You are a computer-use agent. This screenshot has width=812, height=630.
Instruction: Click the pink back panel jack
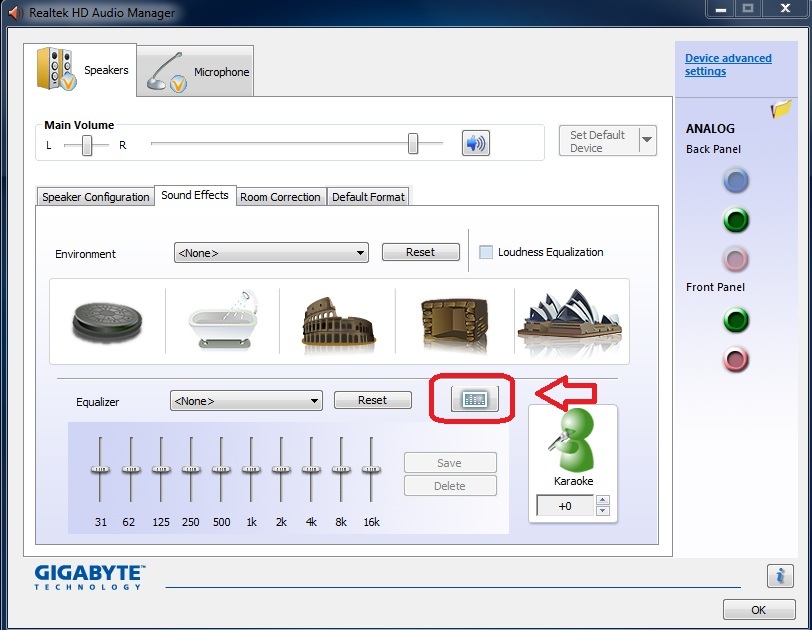735,259
